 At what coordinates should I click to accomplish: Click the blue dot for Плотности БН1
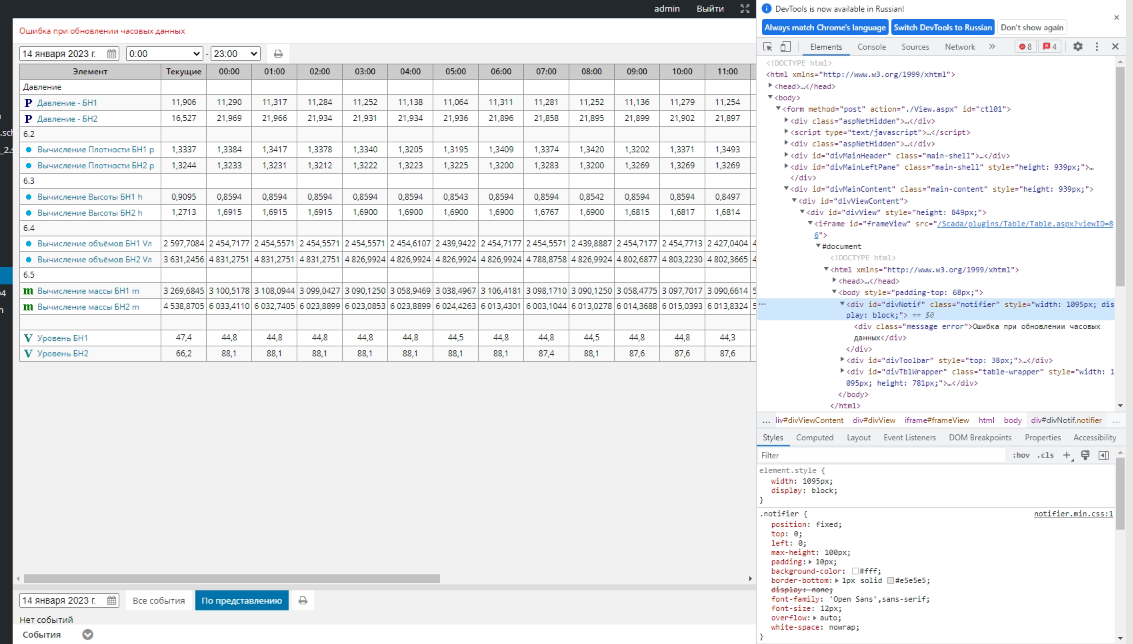point(29,150)
